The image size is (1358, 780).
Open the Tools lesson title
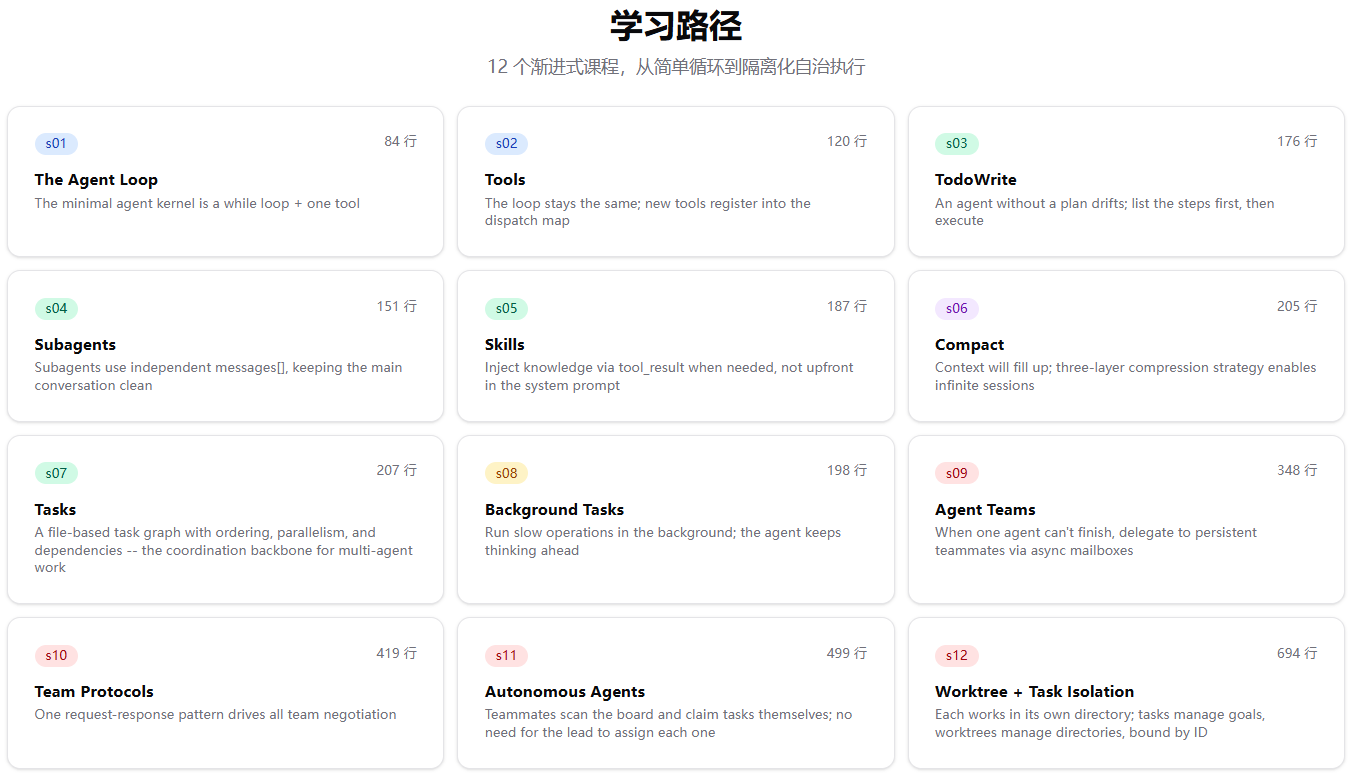pyautogui.click(x=505, y=180)
